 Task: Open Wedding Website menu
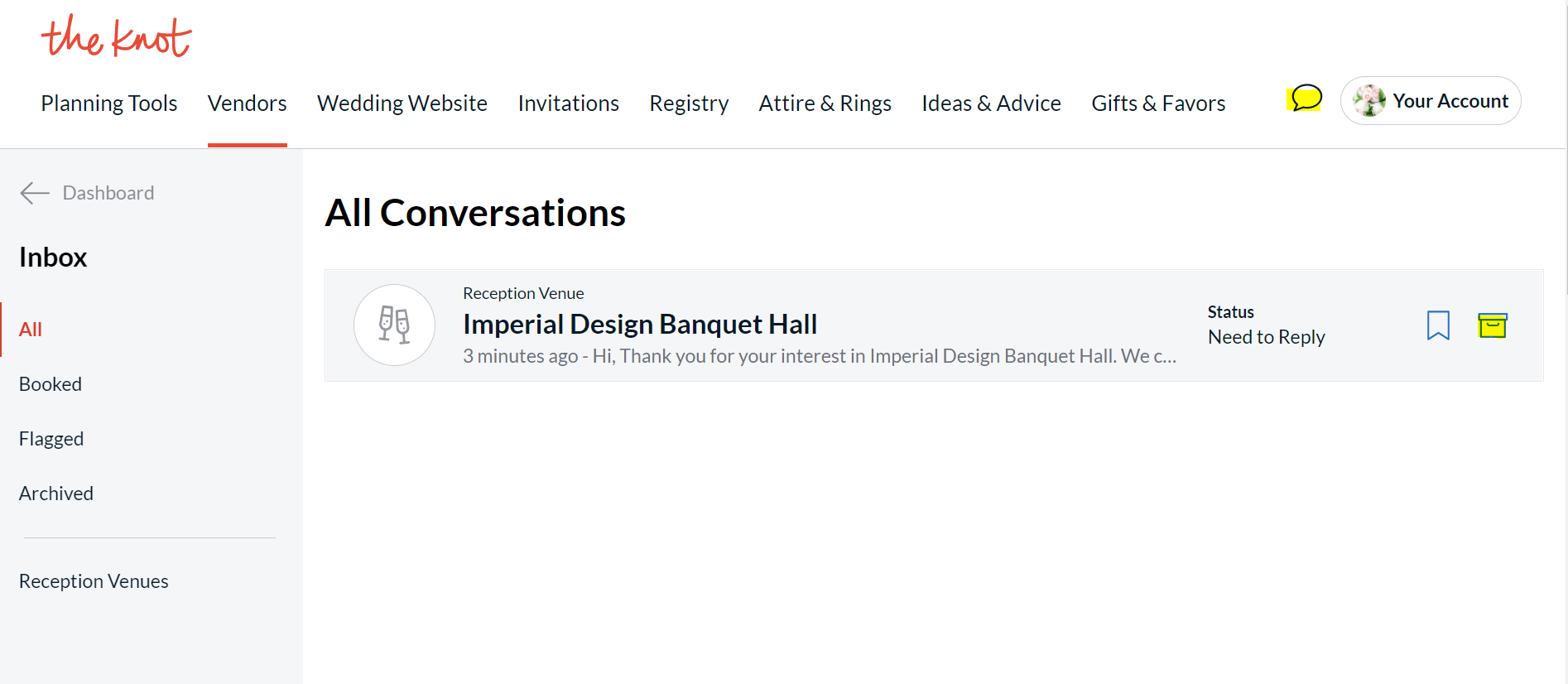[402, 104]
